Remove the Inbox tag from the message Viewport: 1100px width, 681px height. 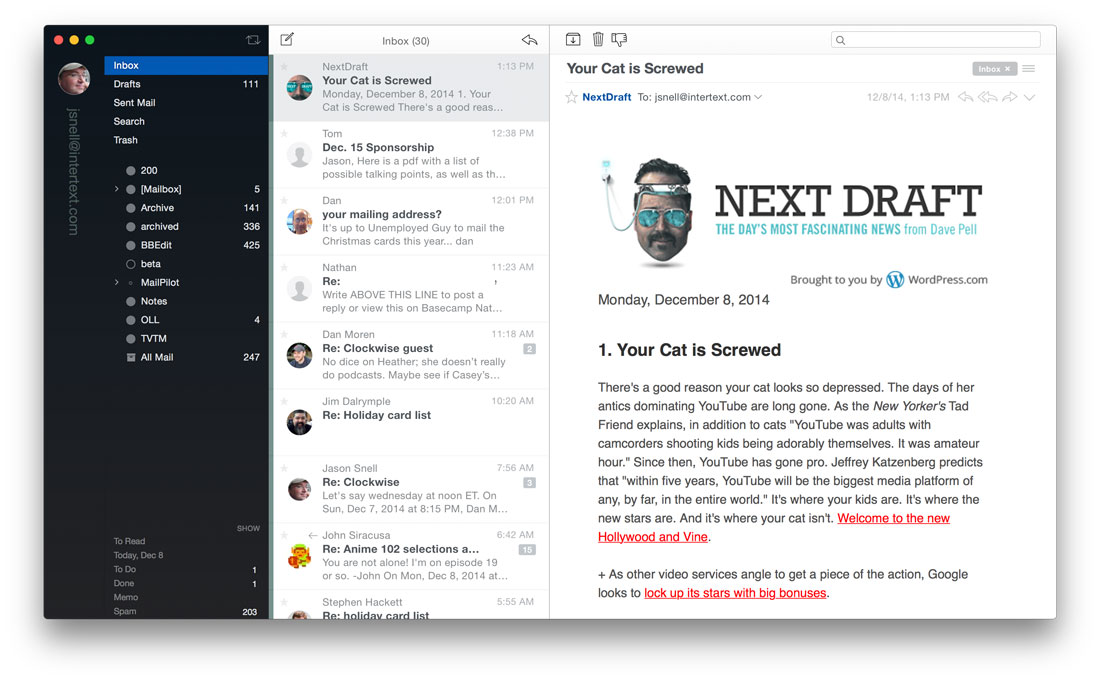(x=1008, y=69)
